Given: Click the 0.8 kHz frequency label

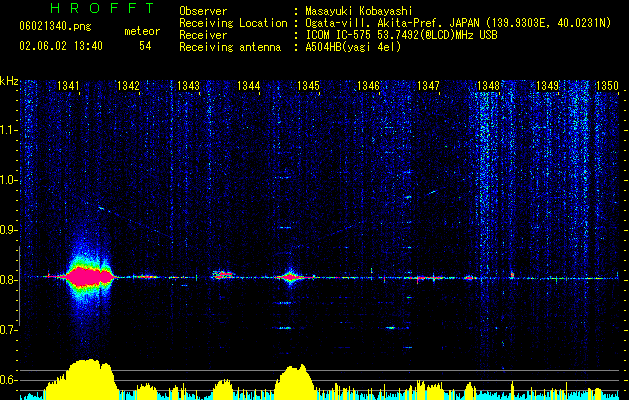Looking at the screenshot, I should pyautogui.click(x=8, y=280).
